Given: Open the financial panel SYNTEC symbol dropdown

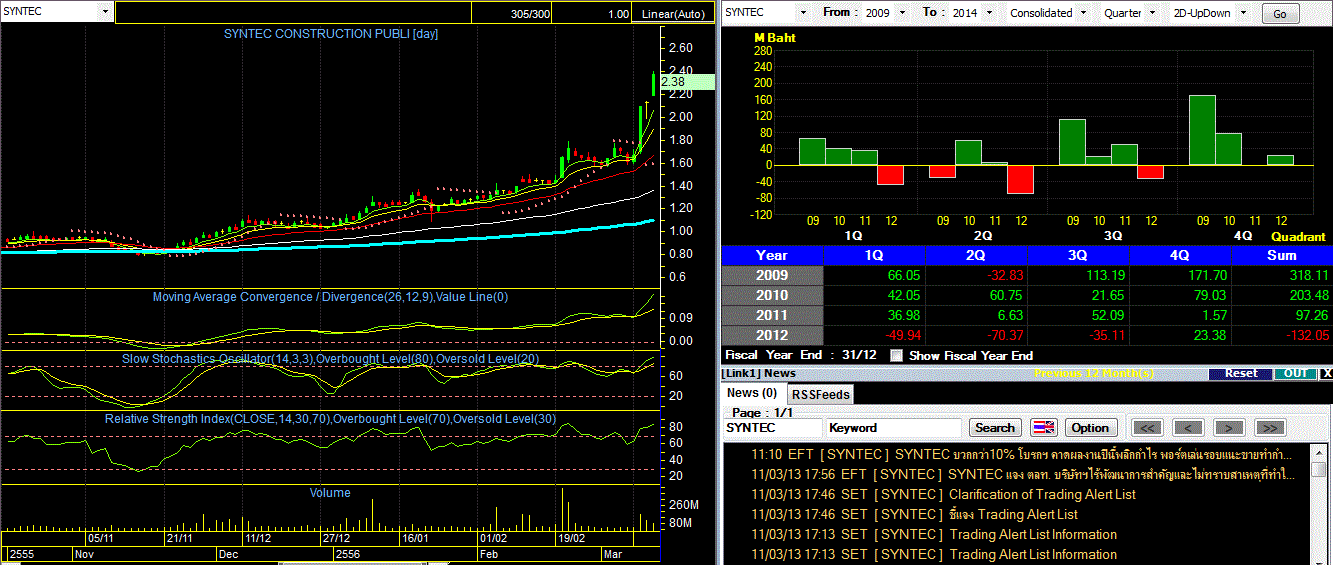Looking at the screenshot, I should (x=803, y=12).
